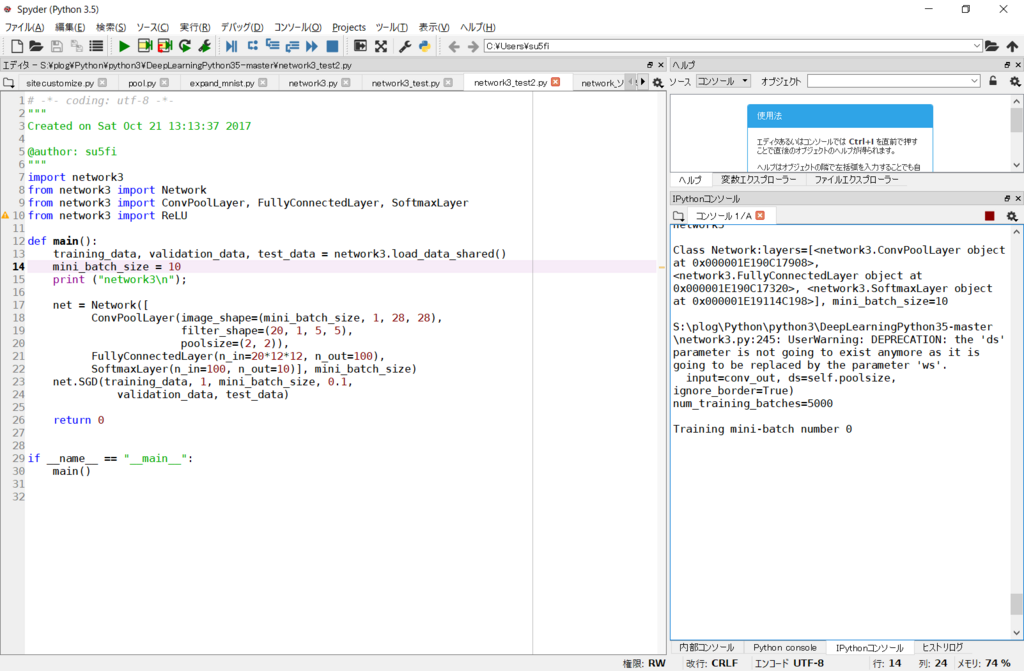Open the 検索 menu
1024x671 pixels.
[x=110, y=27]
